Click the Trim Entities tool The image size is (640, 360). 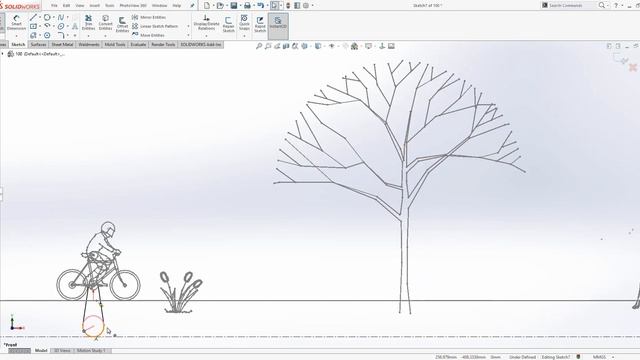[88, 23]
